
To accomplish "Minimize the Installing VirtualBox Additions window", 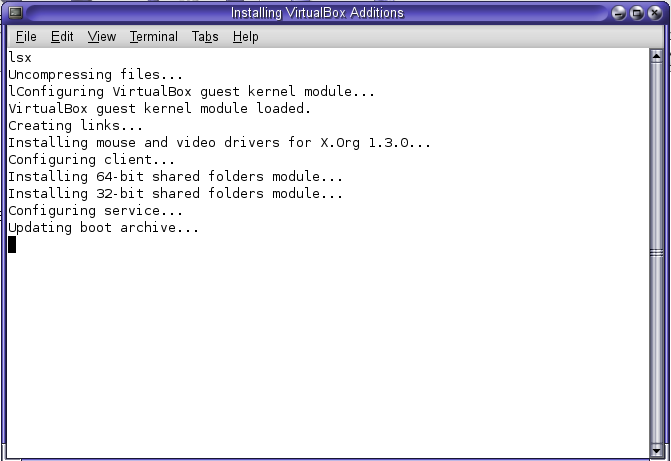I will click(618, 13).
